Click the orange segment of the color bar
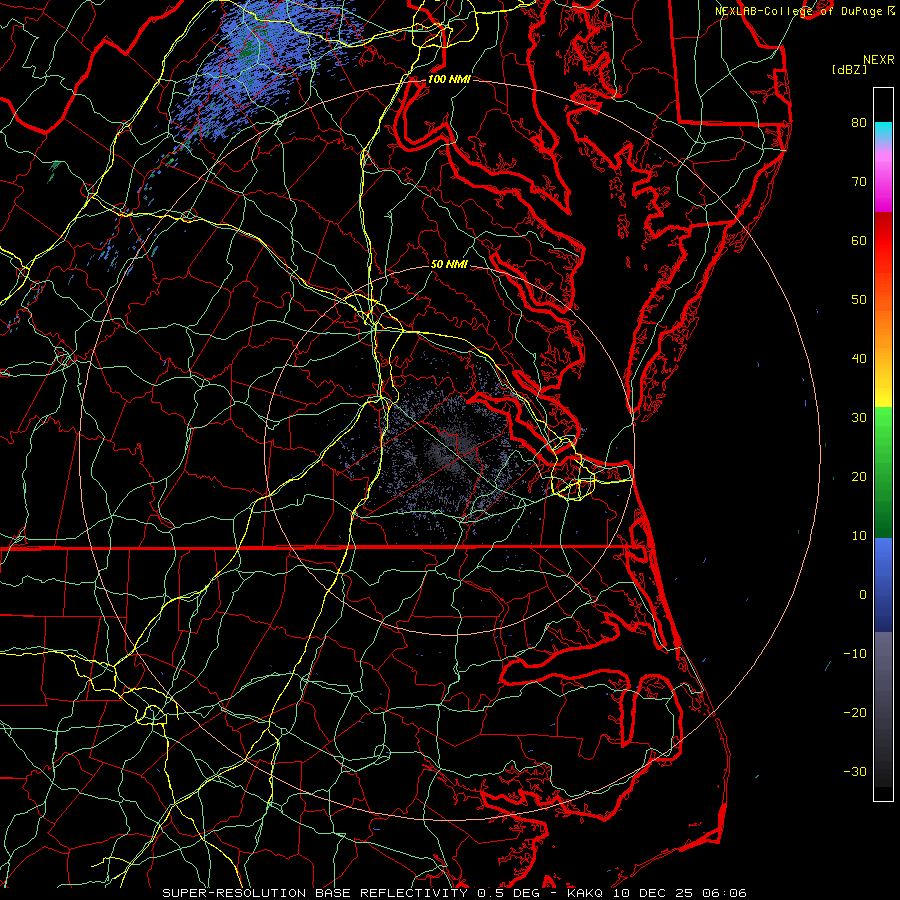This screenshot has height=900, width=900. pos(883,327)
